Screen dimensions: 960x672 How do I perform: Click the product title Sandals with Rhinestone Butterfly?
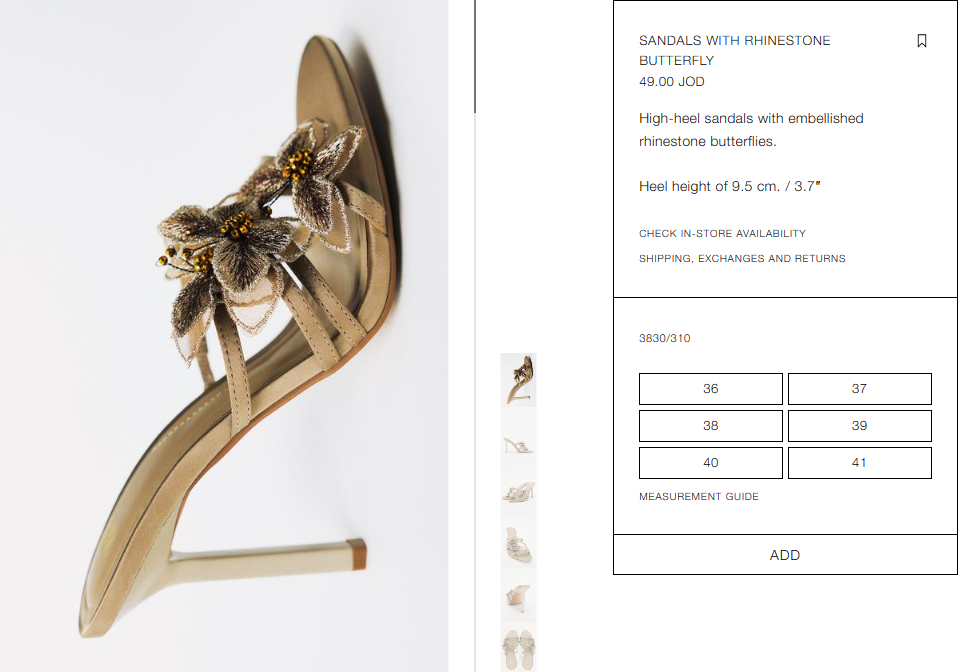[735, 51]
